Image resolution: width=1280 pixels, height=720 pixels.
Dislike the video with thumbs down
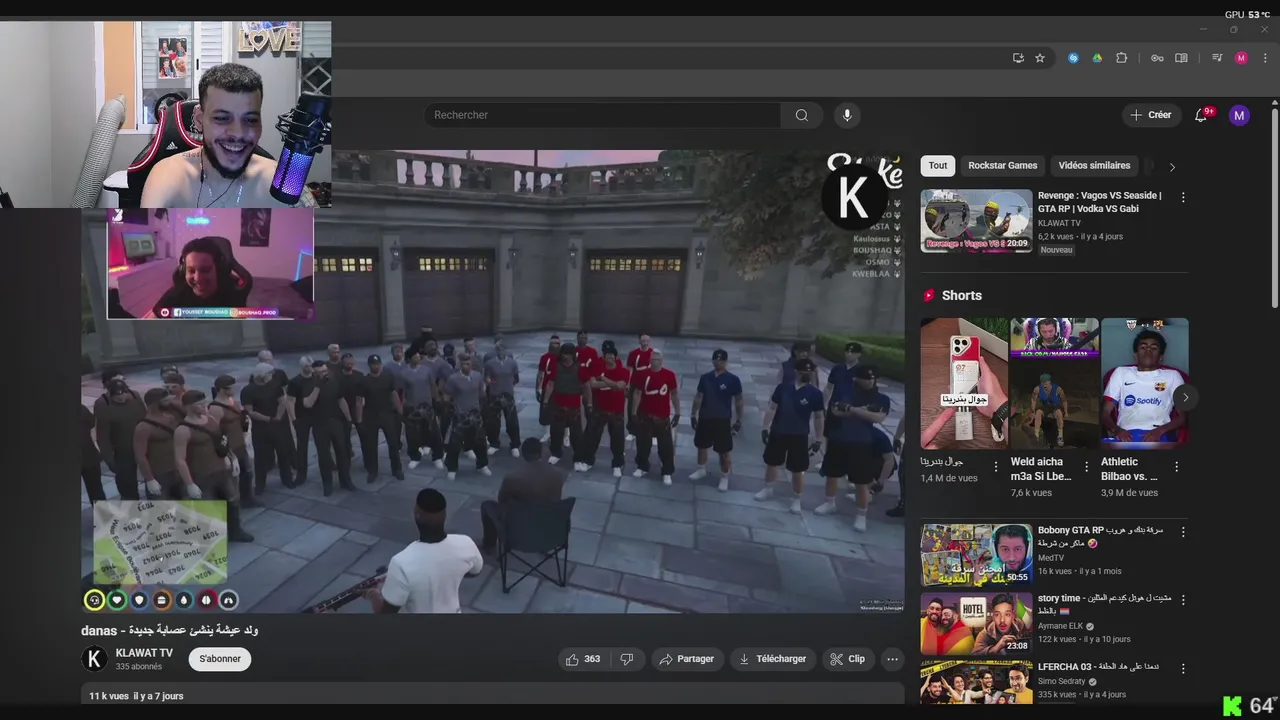(627, 659)
